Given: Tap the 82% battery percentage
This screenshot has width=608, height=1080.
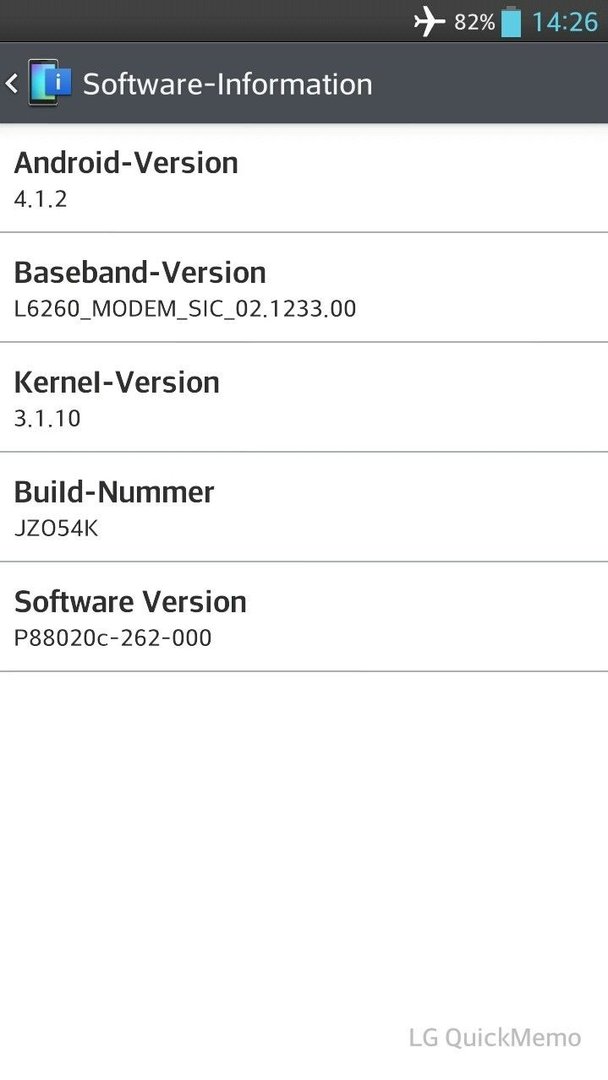Looking at the screenshot, I should (x=474, y=22).
